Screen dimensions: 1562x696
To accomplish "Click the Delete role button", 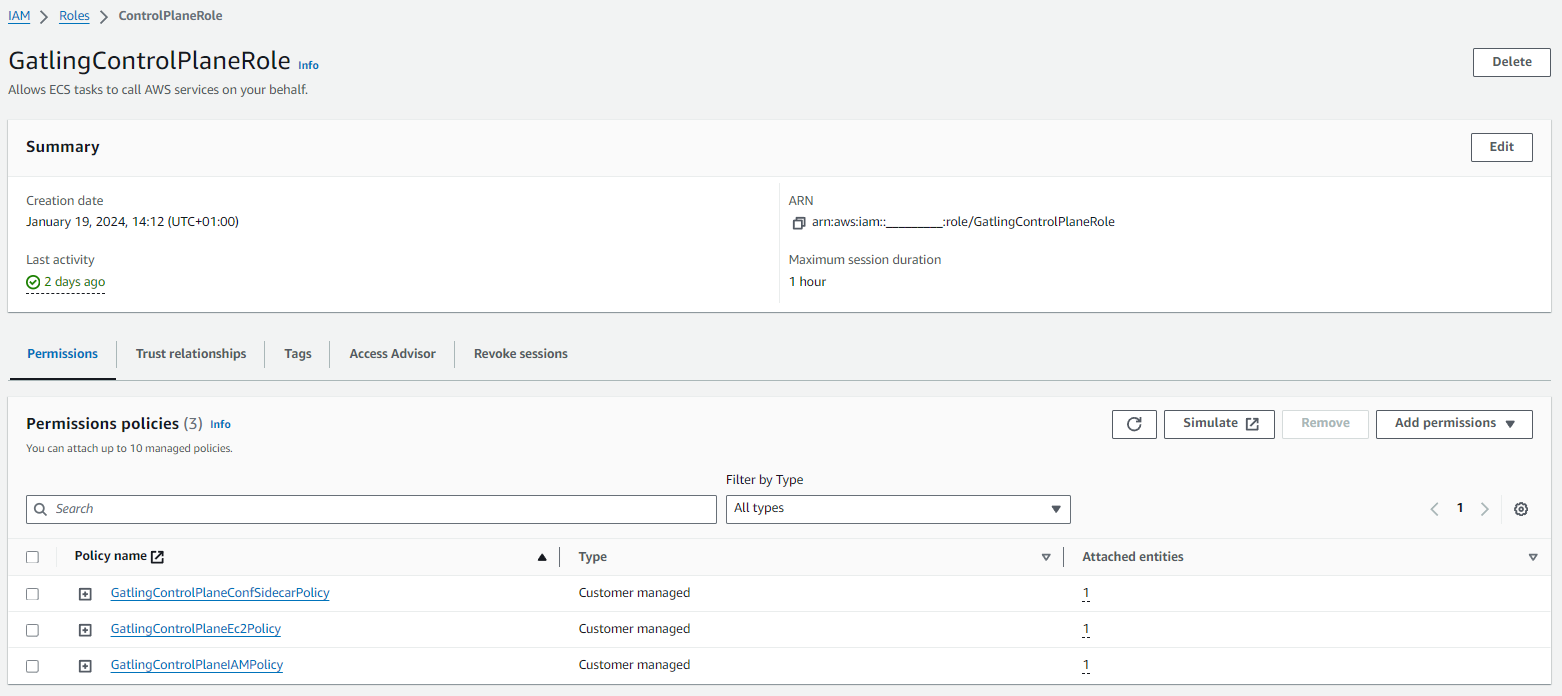I will [x=1512, y=62].
